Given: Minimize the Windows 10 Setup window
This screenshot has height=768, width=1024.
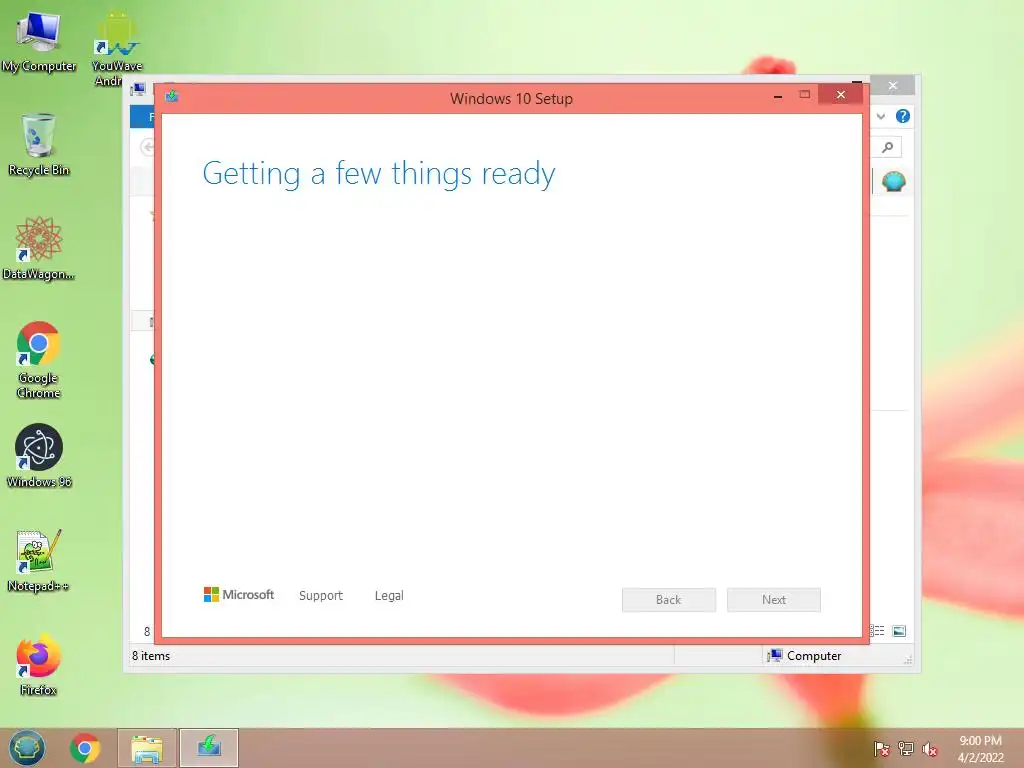Looking at the screenshot, I should [778, 95].
